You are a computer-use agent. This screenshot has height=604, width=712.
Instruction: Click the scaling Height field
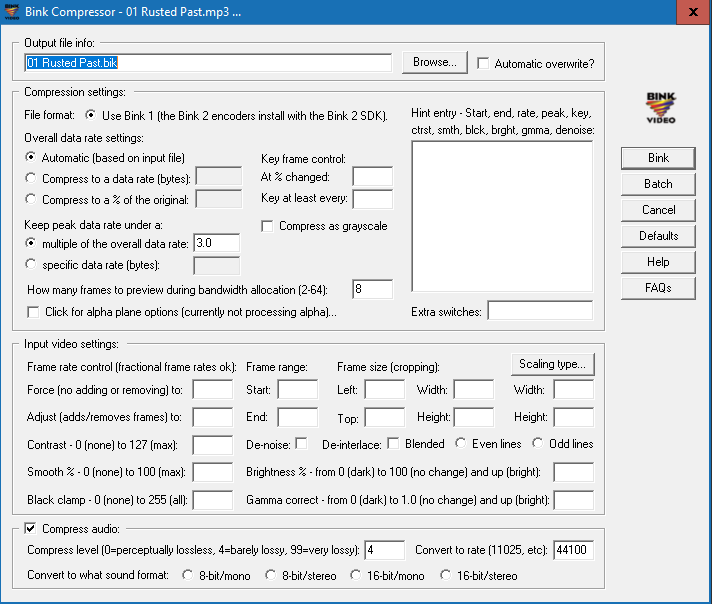click(x=574, y=417)
